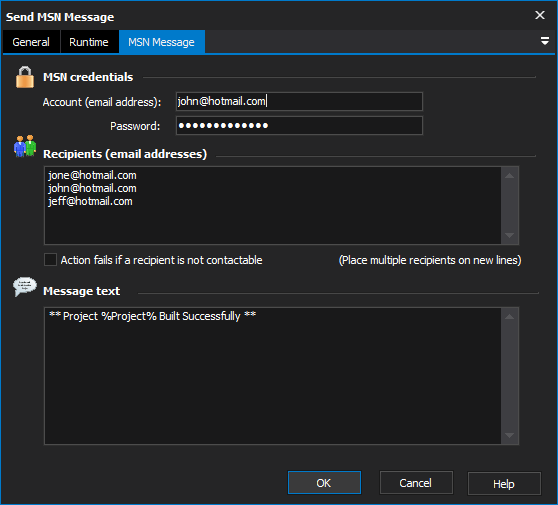Open Help for this action
This screenshot has height=505, width=558.
[504, 484]
